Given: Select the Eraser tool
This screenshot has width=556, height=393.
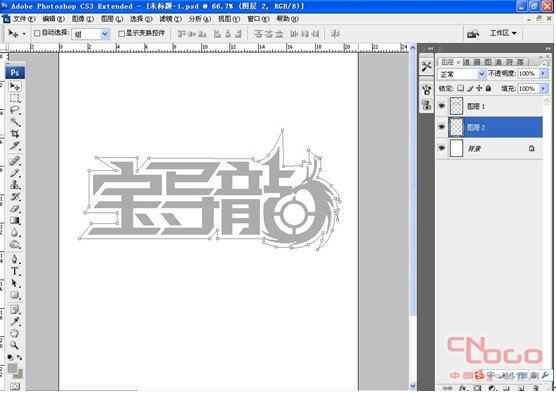Looking at the screenshot, I should tap(15, 209).
